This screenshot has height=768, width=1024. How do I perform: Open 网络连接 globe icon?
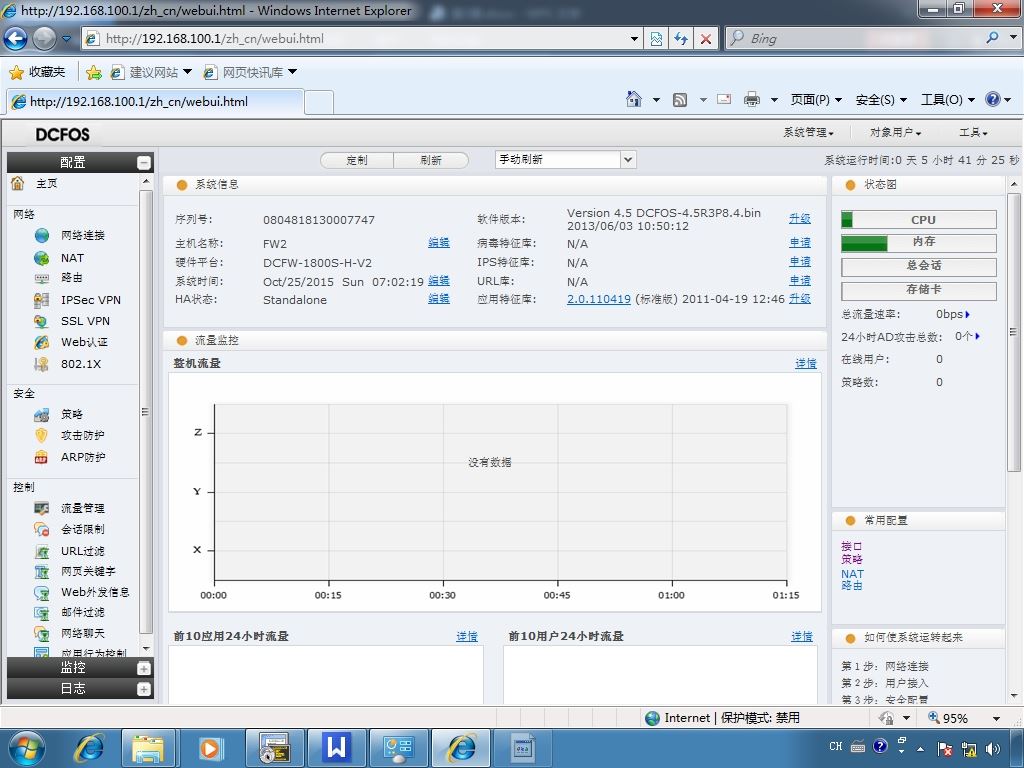tap(42, 235)
